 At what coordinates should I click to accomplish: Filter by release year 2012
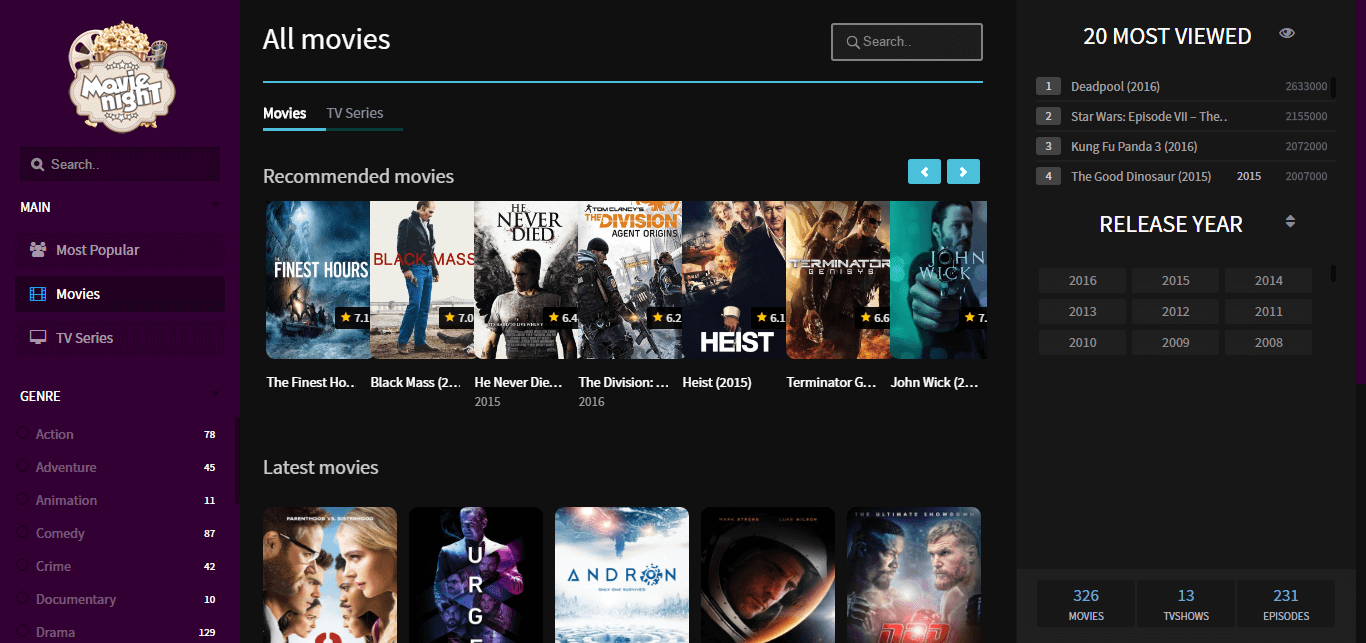pos(1175,312)
